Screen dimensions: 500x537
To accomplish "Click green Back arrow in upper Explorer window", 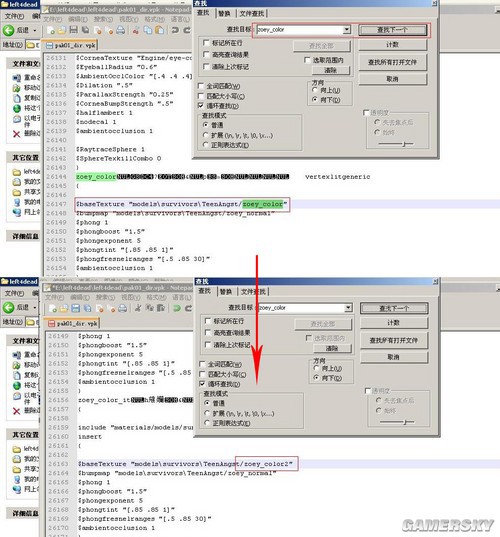I will [8, 30].
